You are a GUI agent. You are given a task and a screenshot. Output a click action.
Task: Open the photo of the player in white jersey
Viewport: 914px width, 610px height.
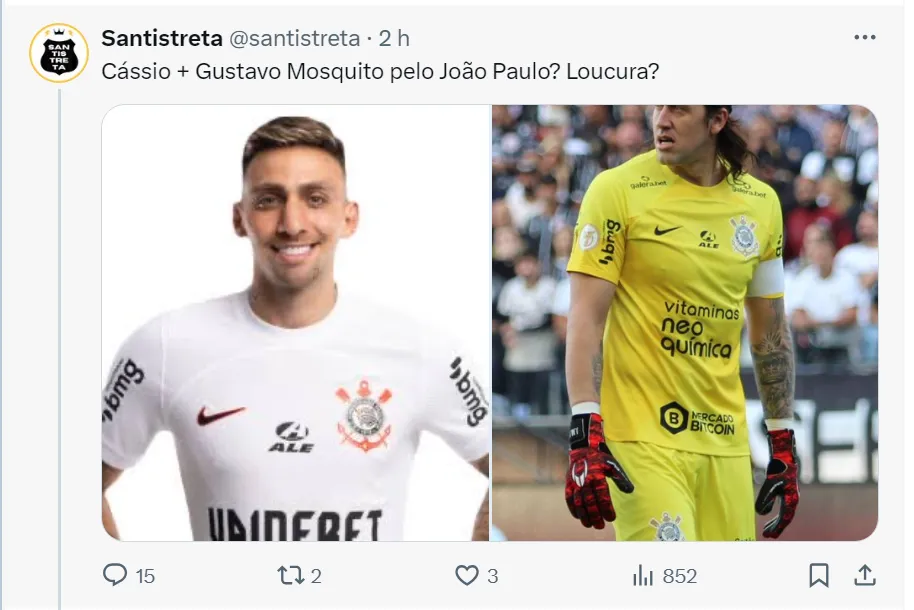coord(296,322)
